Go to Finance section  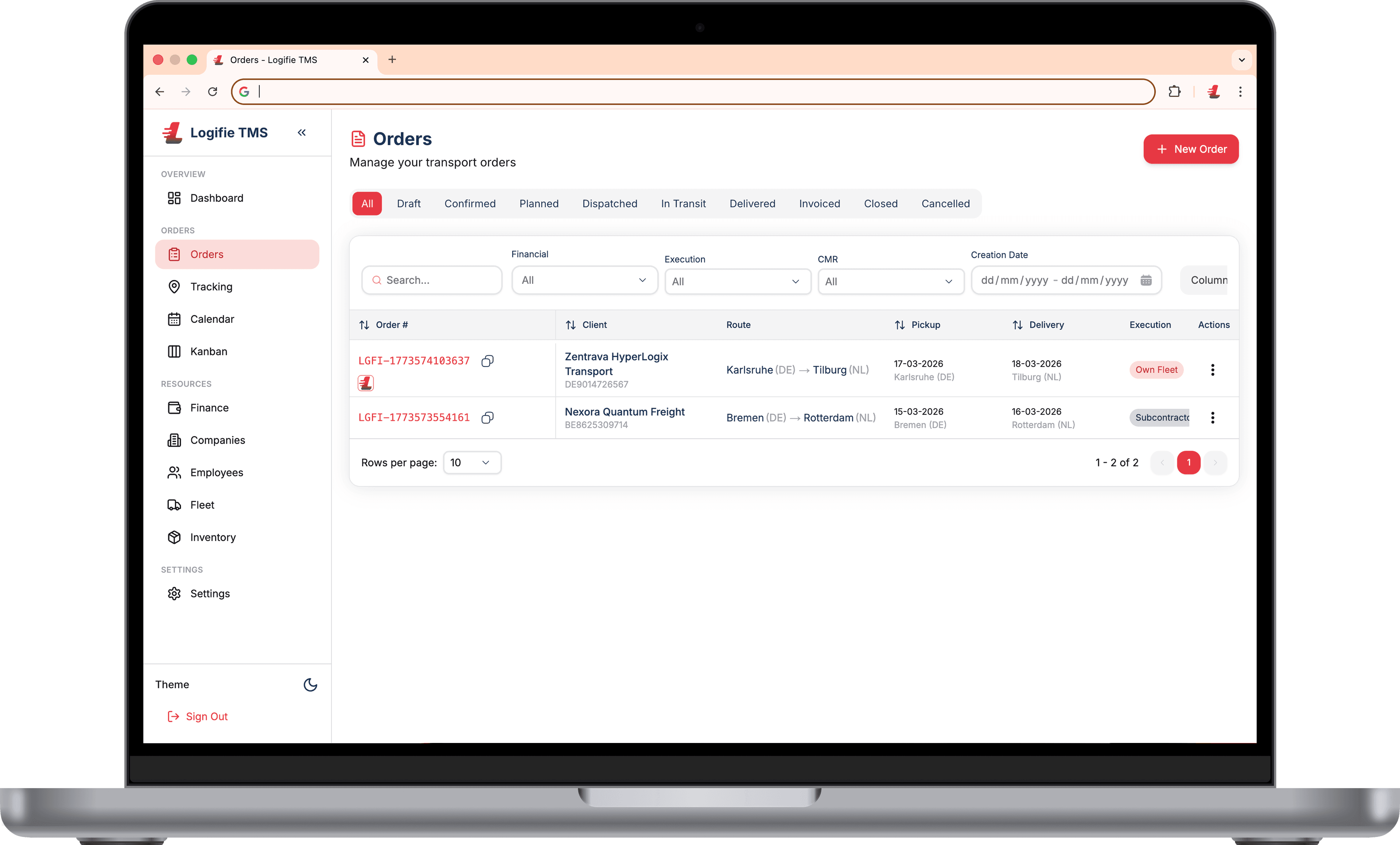pyautogui.click(x=237, y=408)
